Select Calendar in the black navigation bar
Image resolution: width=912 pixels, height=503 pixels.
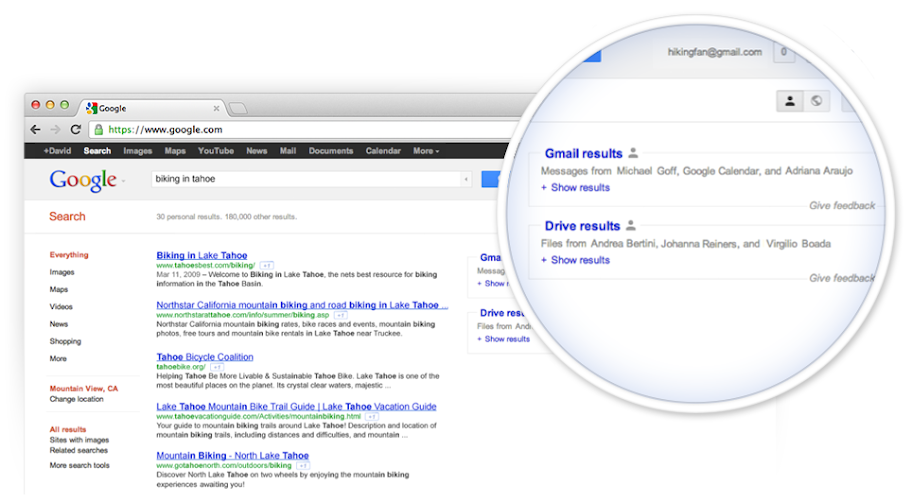(x=383, y=151)
